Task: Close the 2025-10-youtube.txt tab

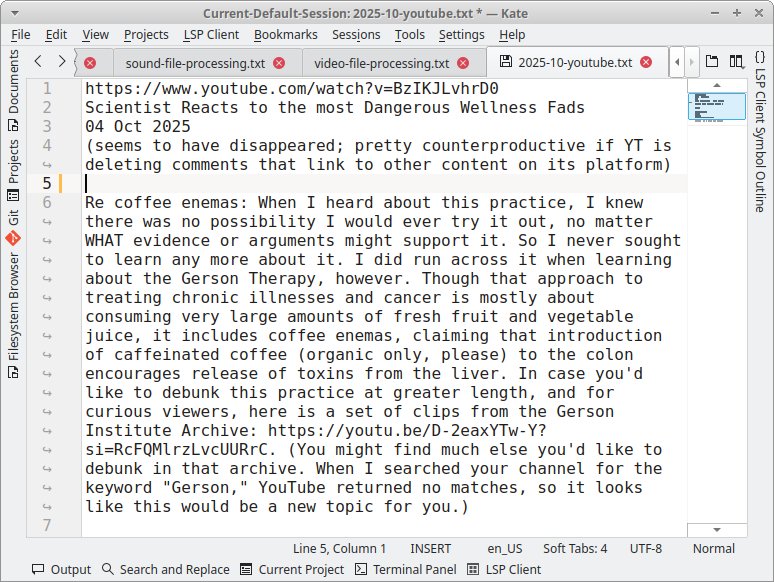Action: click(x=646, y=62)
